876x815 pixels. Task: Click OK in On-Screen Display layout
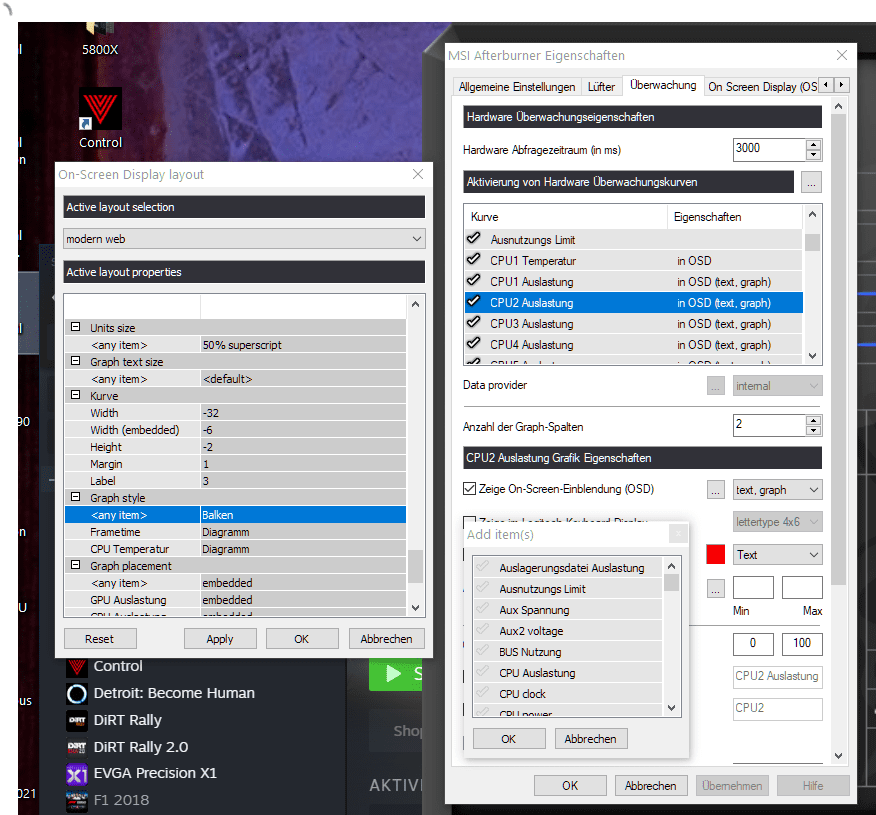[302, 639]
